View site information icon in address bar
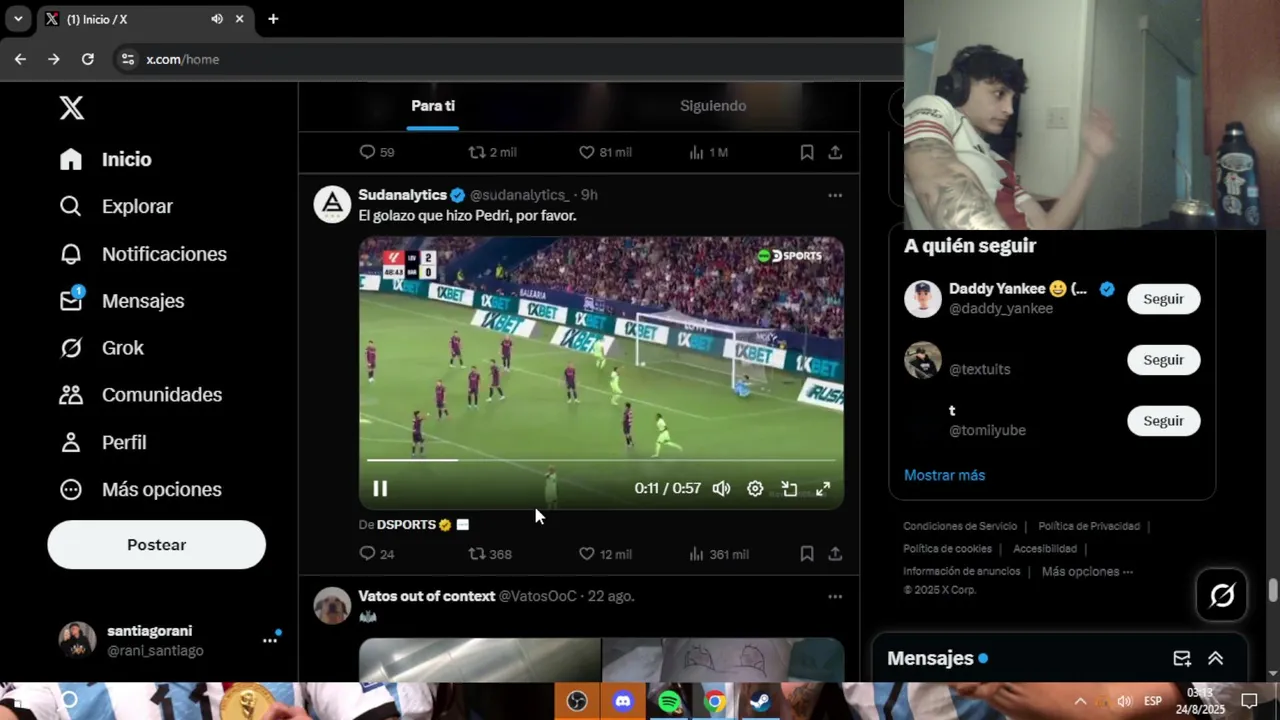The height and width of the screenshot is (720, 1280). 128,59
